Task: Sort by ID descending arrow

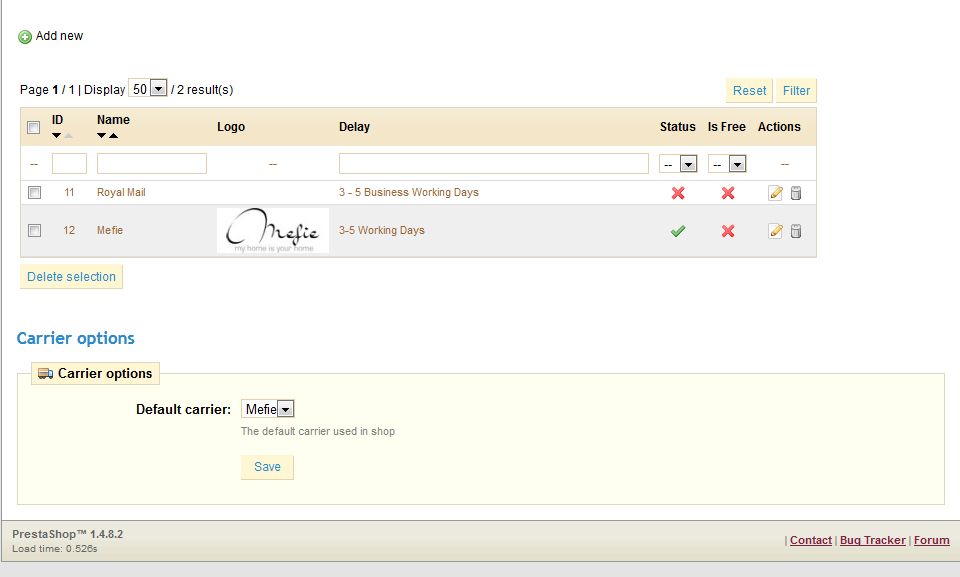Action: (56, 135)
